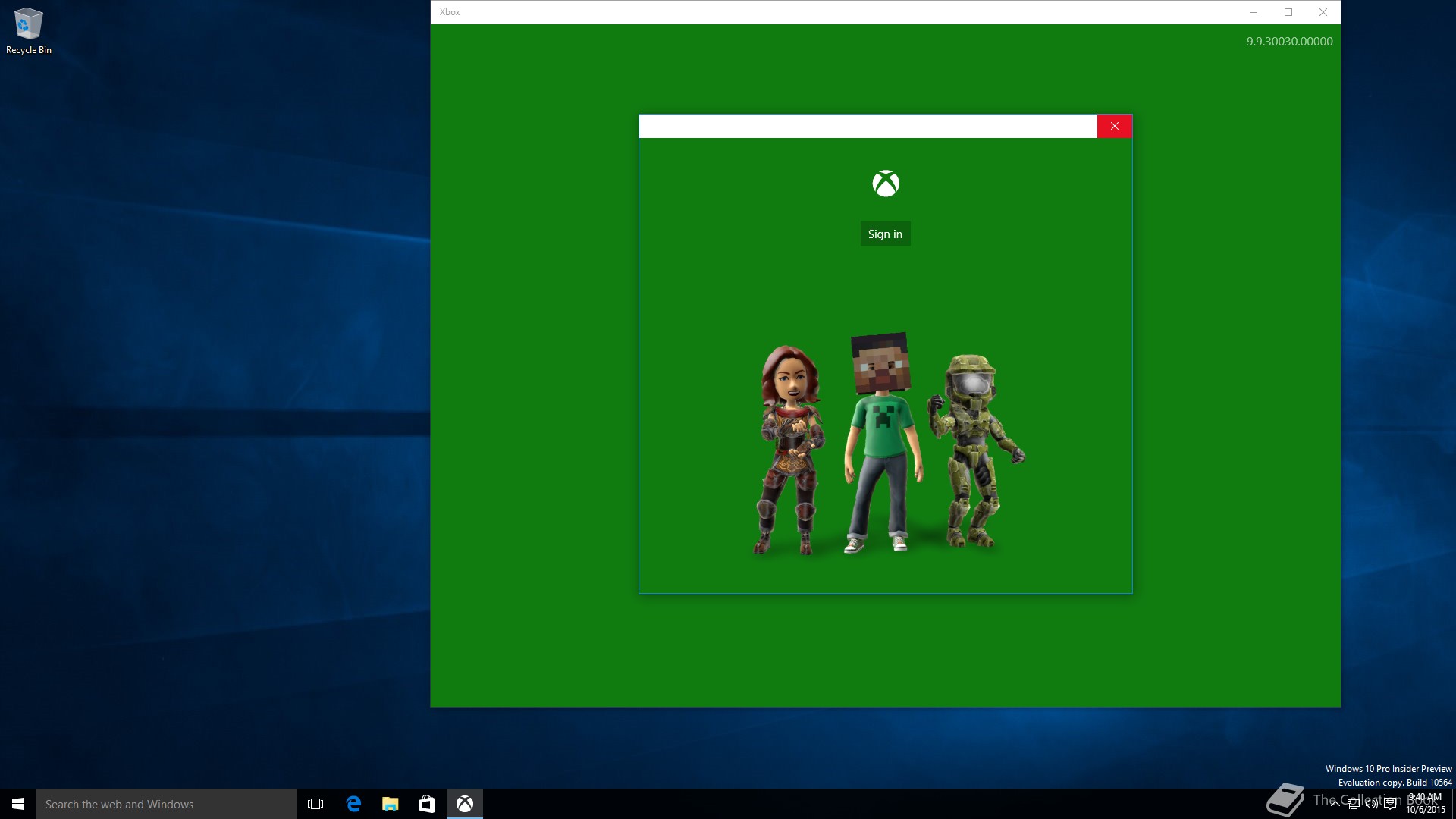
Task: Open File Explorer from the taskbar
Action: (x=391, y=804)
